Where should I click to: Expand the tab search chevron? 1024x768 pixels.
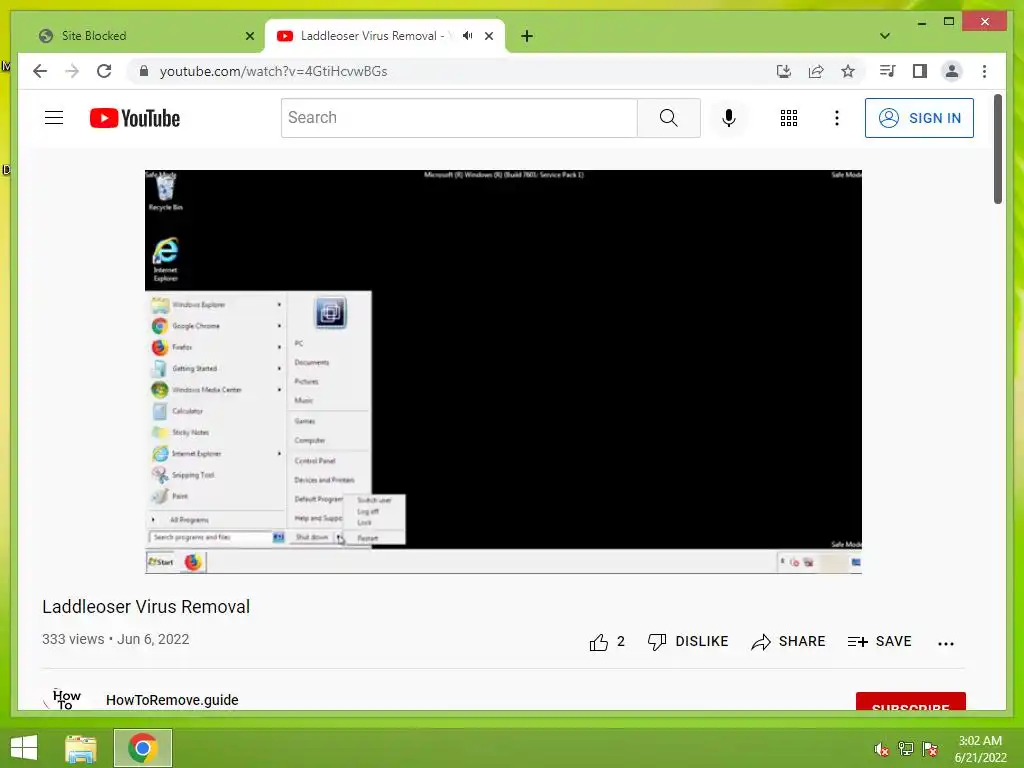click(885, 36)
